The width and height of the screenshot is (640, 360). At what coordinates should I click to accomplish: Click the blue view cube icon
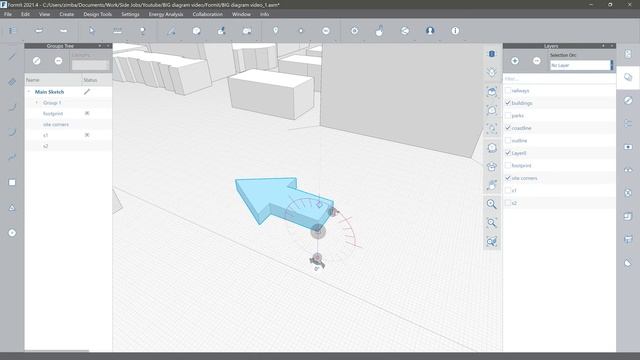point(491,54)
